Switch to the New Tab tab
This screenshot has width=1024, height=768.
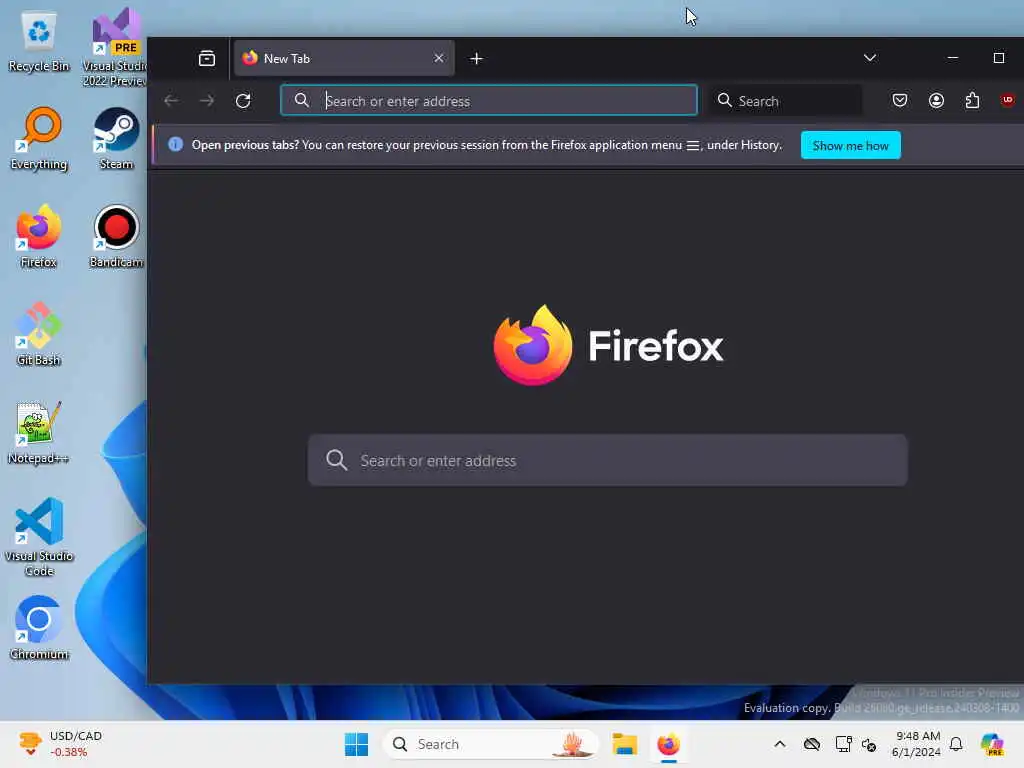(x=344, y=58)
